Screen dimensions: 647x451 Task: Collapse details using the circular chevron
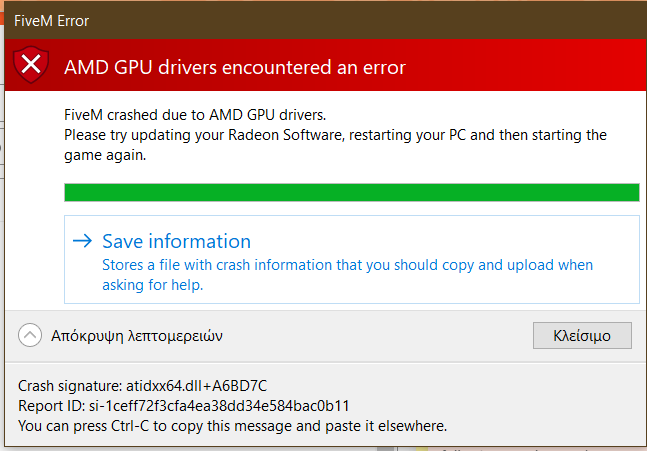point(30,336)
